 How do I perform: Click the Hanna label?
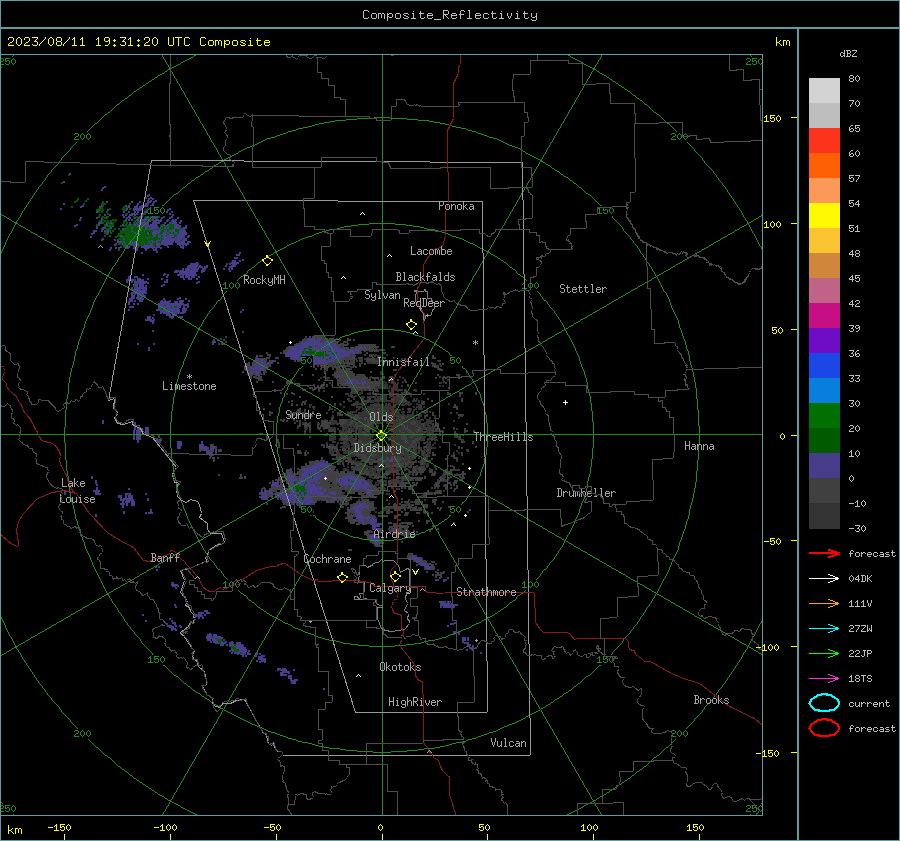(699, 446)
